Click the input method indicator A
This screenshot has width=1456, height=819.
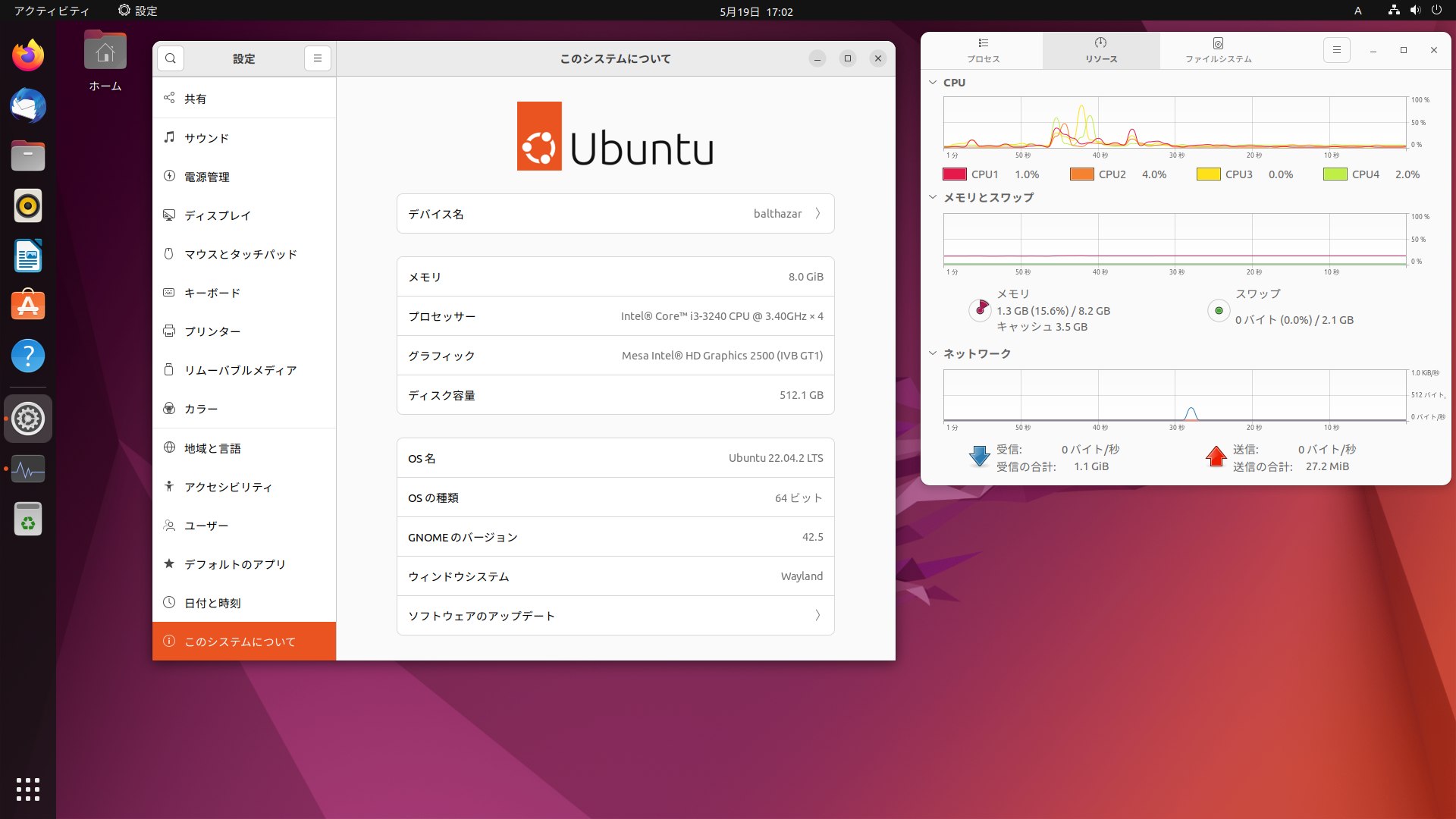click(x=1358, y=11)
